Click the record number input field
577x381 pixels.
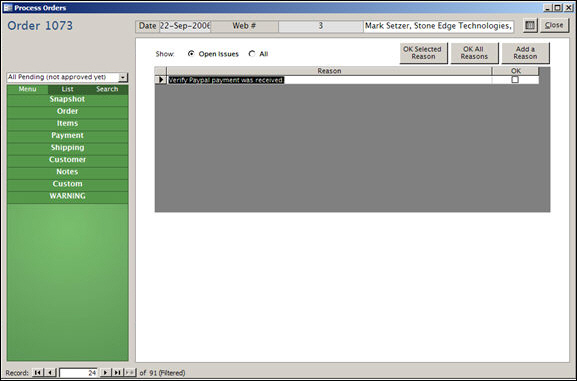click(78, 373)
